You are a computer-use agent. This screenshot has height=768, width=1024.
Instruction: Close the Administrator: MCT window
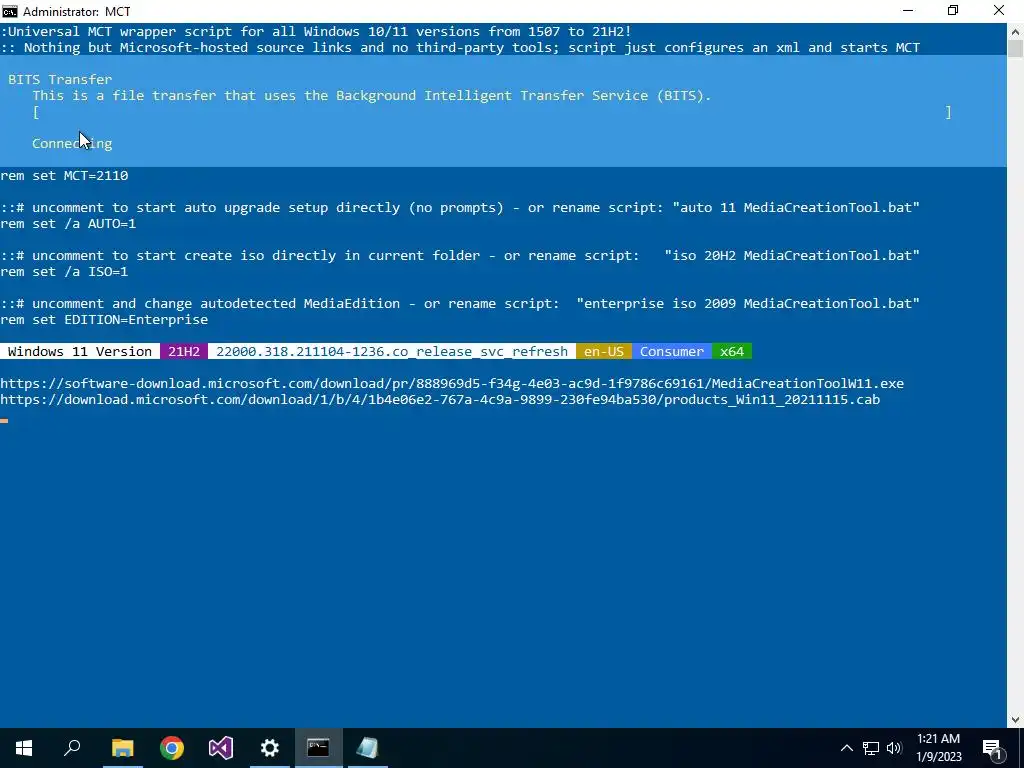(x=999, y=10)
